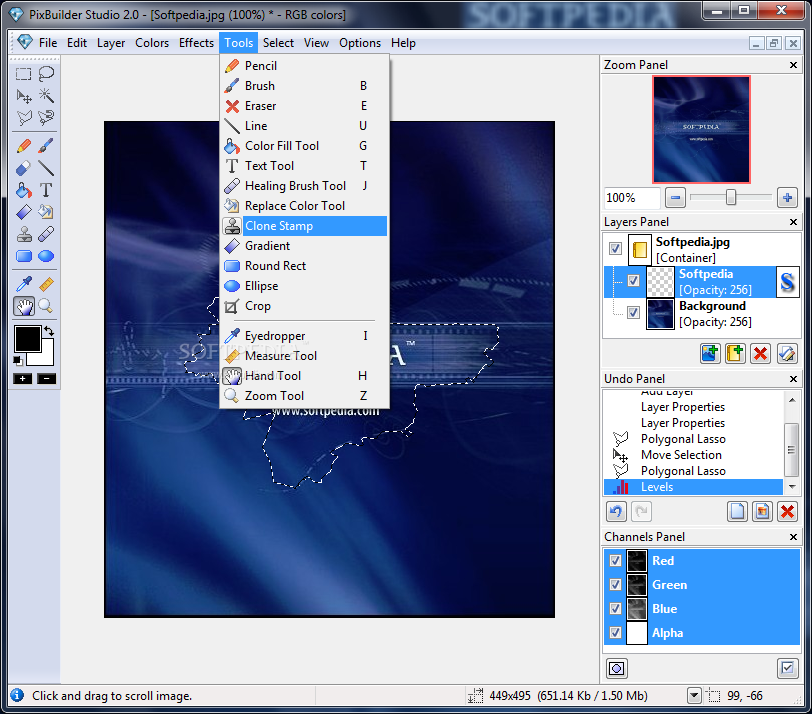This screenshot has width=812, height=714.
Task: Choose Zoom Tool from Tools menu
Action: [x=304, y=396]
